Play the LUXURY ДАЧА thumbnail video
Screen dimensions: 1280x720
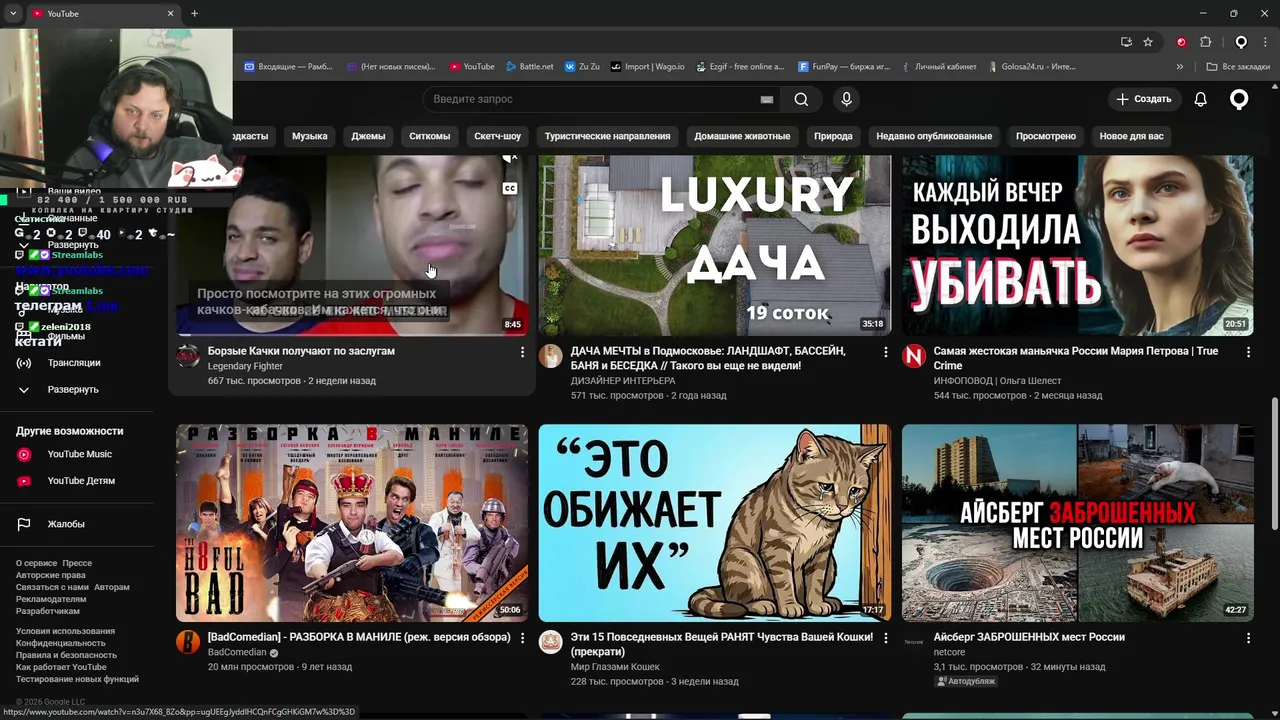[714, 245]
